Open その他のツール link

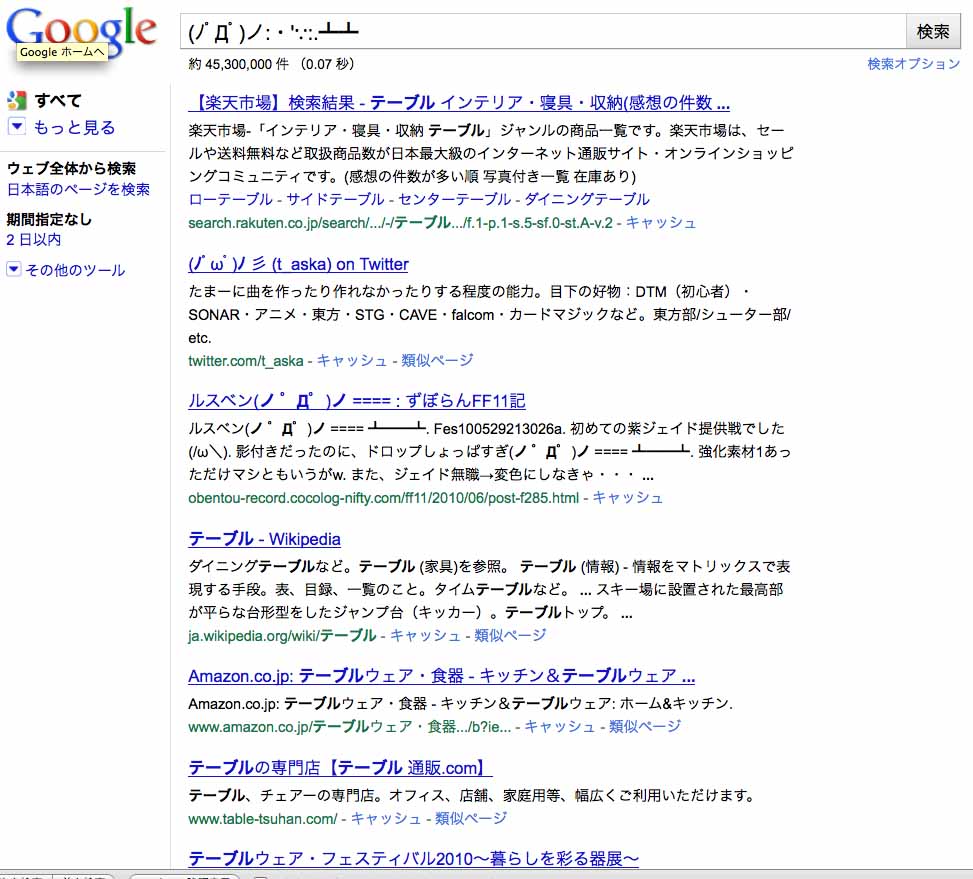(x=75, y=270)
